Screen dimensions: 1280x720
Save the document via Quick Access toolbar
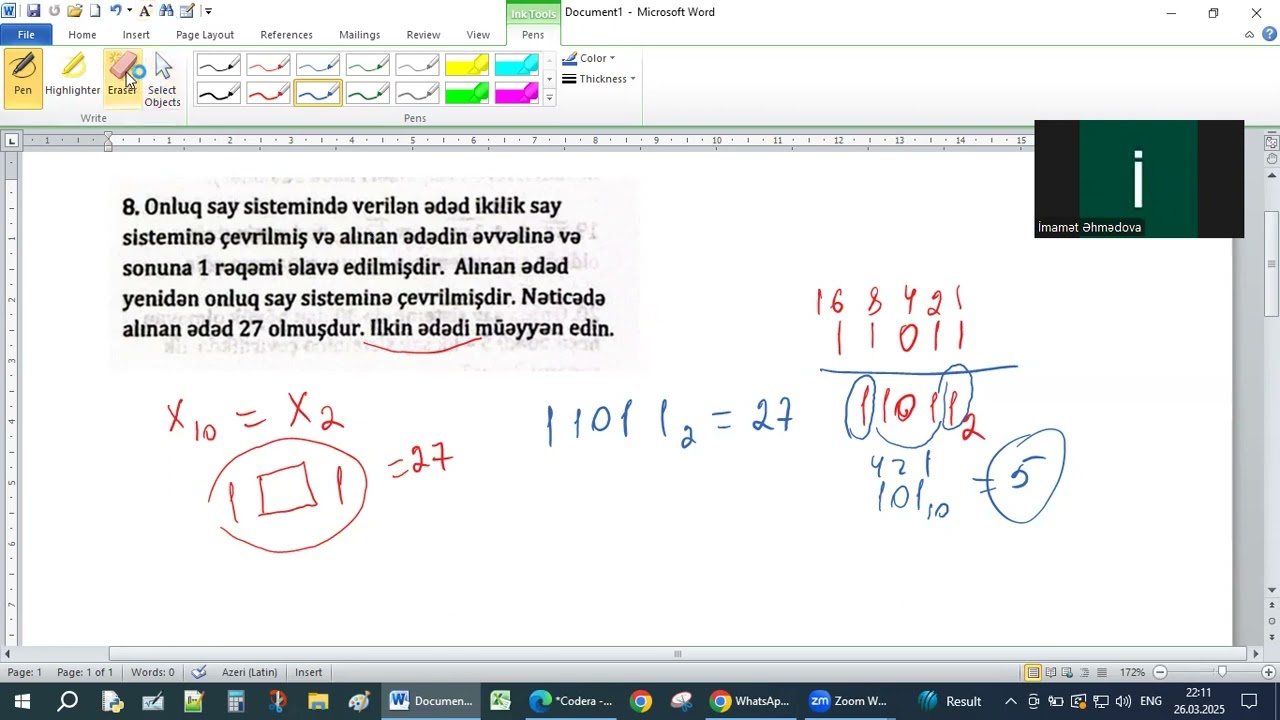(x=33, y=11)
